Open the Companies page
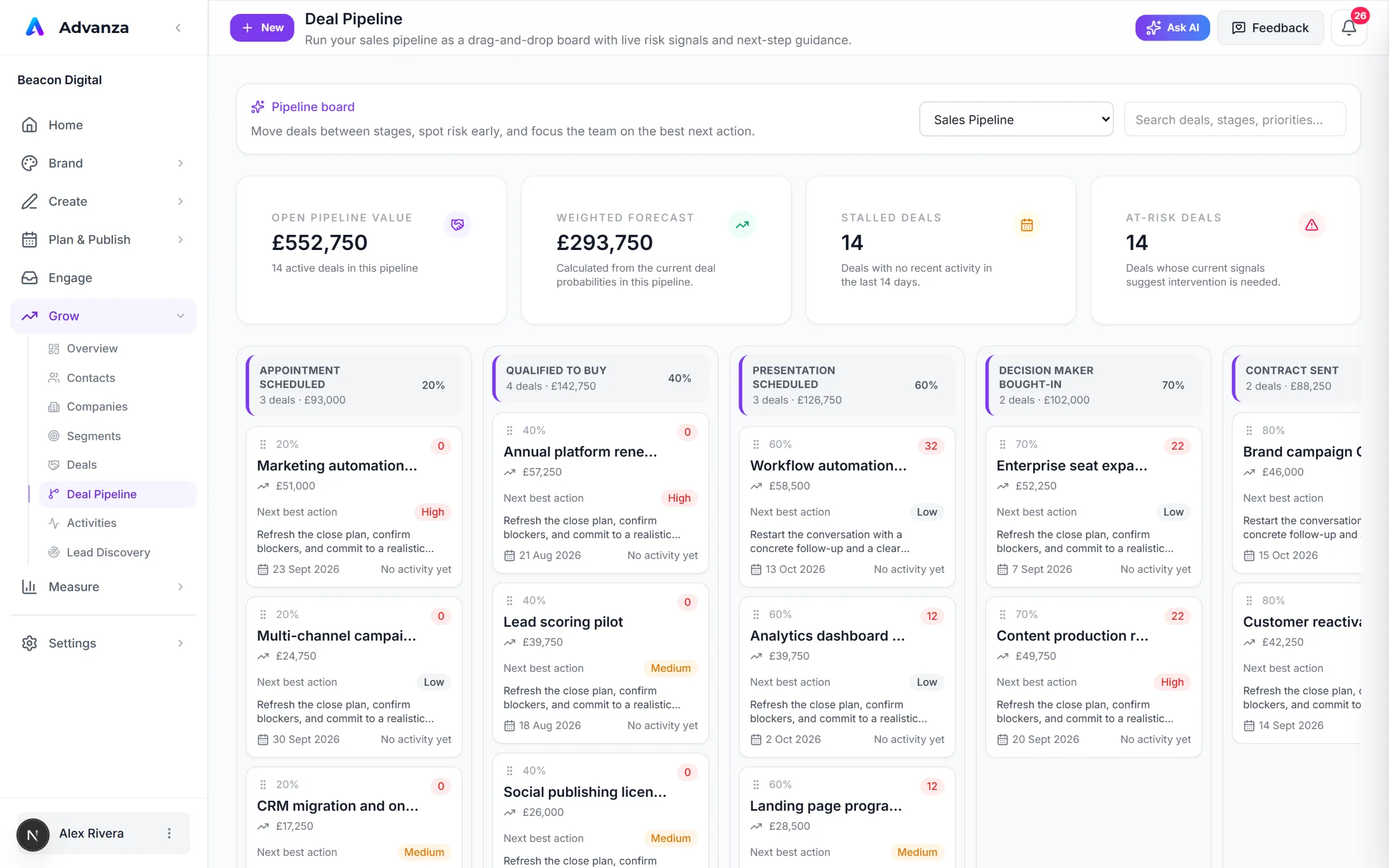 [x=118, y=407]
